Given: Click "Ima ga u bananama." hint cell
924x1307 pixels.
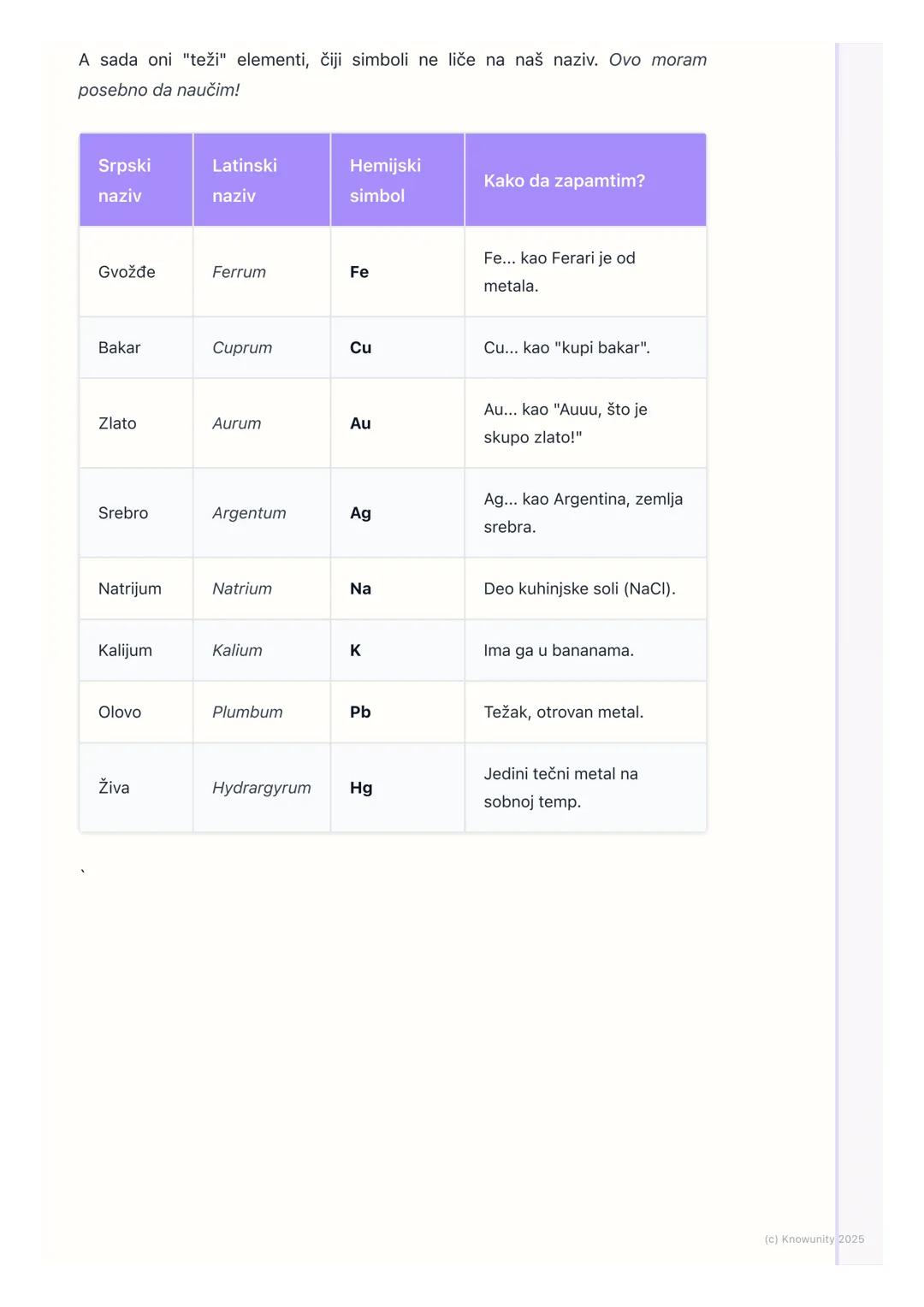Looking at the screenshot, I should 559,650.
